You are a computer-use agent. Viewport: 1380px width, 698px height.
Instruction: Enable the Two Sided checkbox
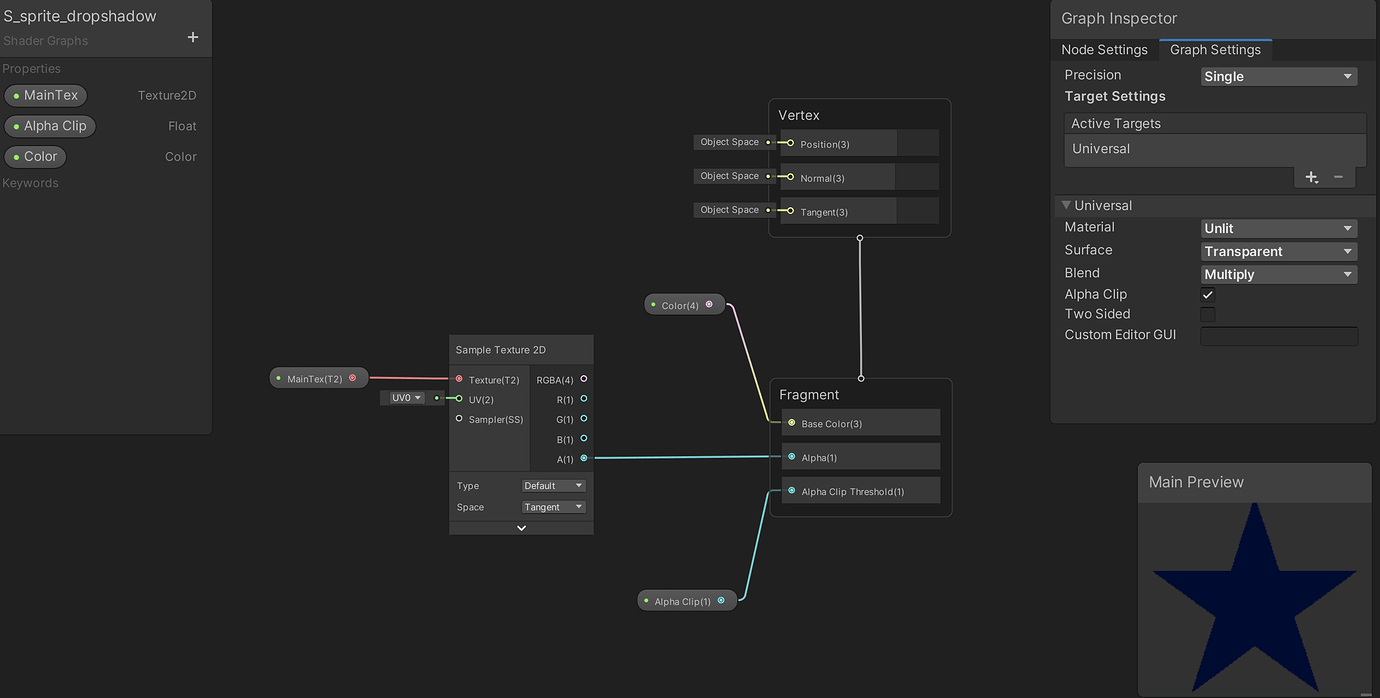(x=1208, y=314)
